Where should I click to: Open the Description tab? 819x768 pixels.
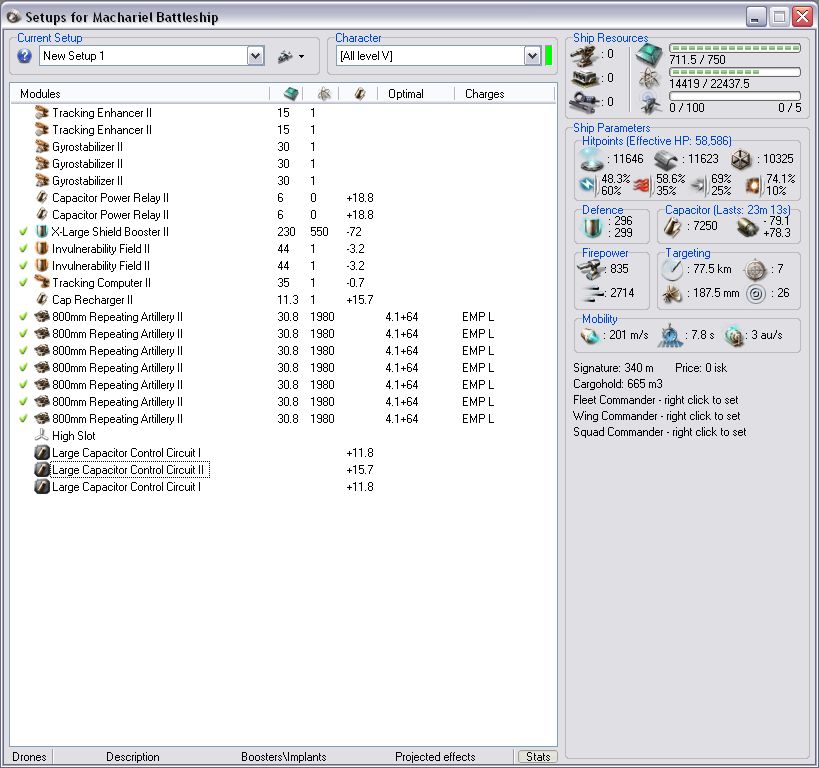point(133,757)
